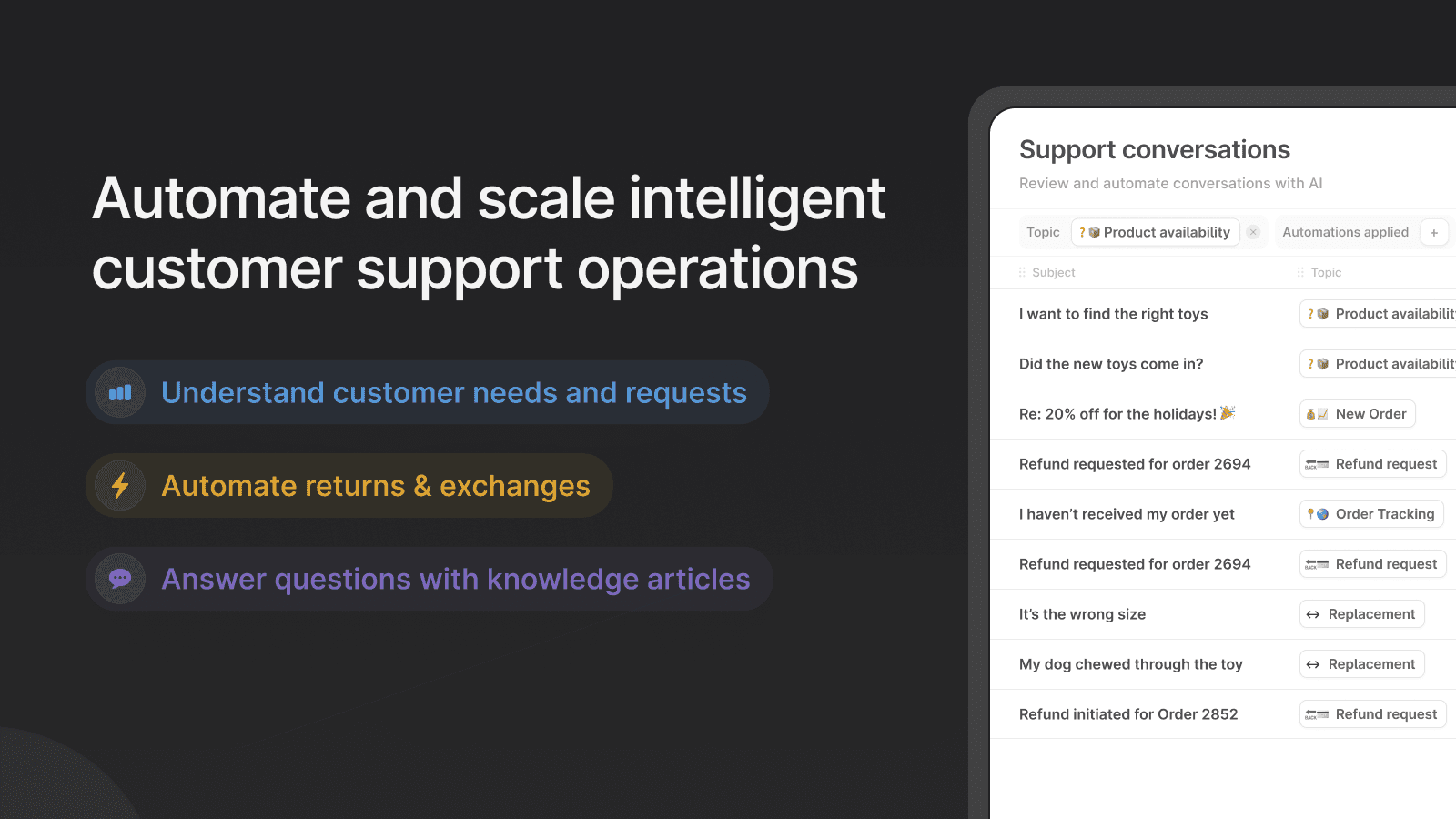Click the package icon in the Product availability chip
Image resolution: width=1456 pixels, height=819 pixels.
coord(1096,232)
